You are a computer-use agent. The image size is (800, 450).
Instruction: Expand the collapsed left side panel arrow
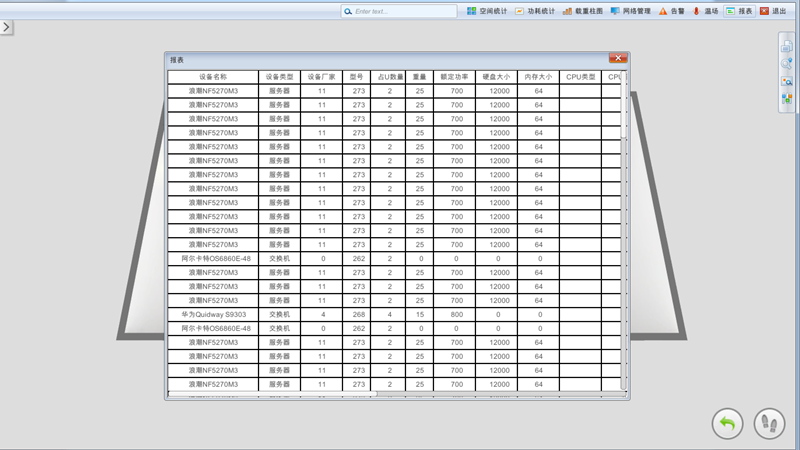(x=6, y=26)
